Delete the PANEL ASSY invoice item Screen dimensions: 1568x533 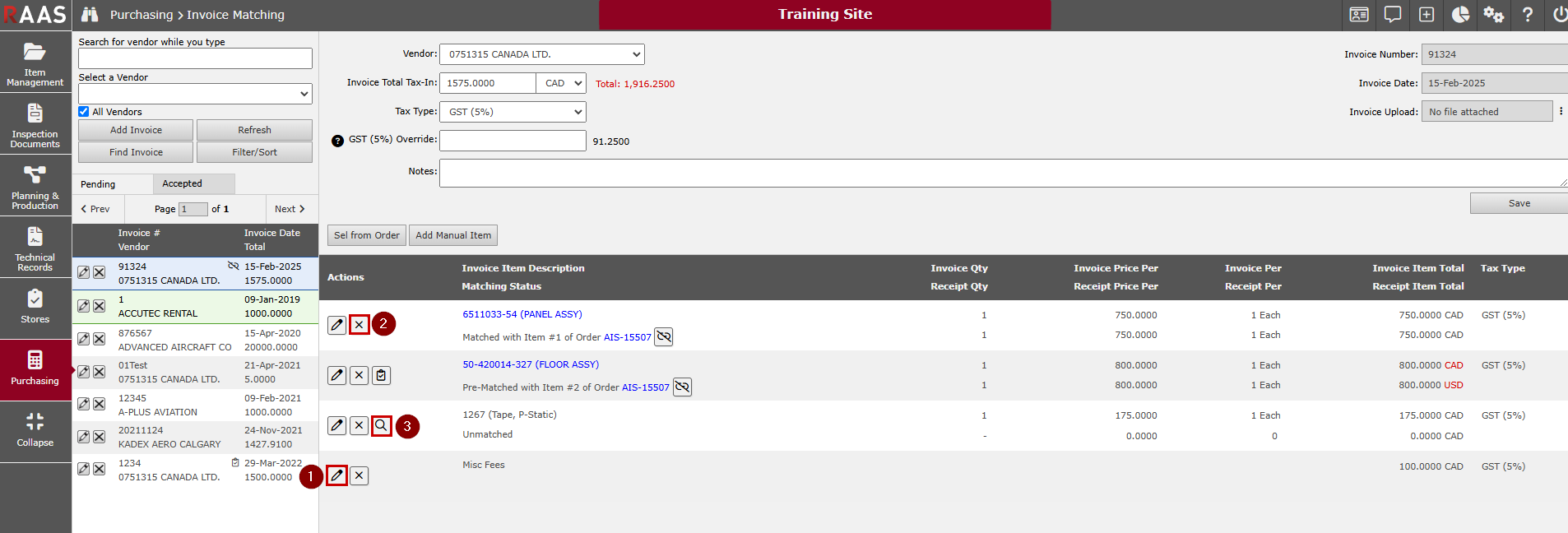(x=359, y=325)
